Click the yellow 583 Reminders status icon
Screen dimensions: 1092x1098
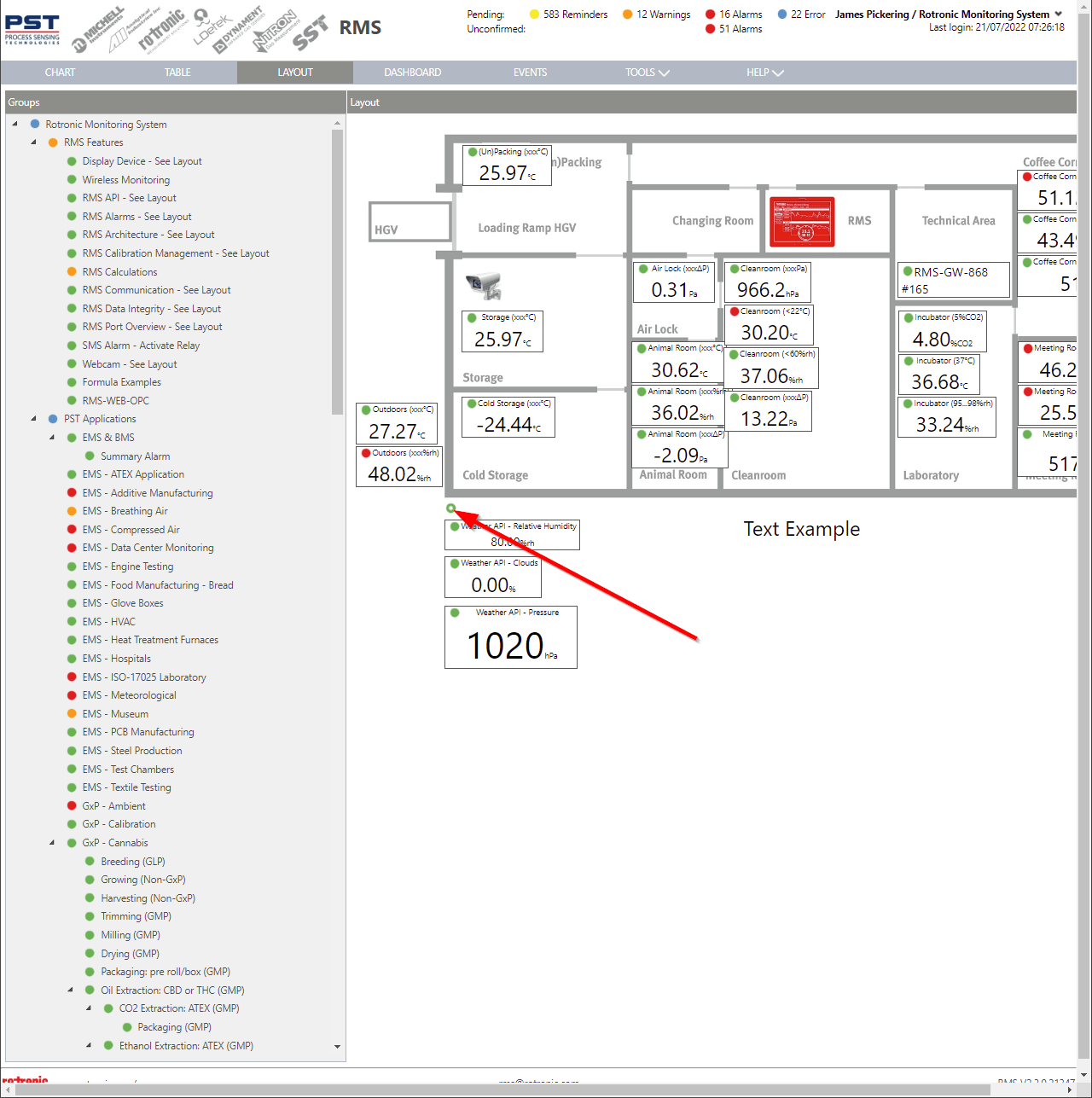pyautogui.click(x=533, y=14)
